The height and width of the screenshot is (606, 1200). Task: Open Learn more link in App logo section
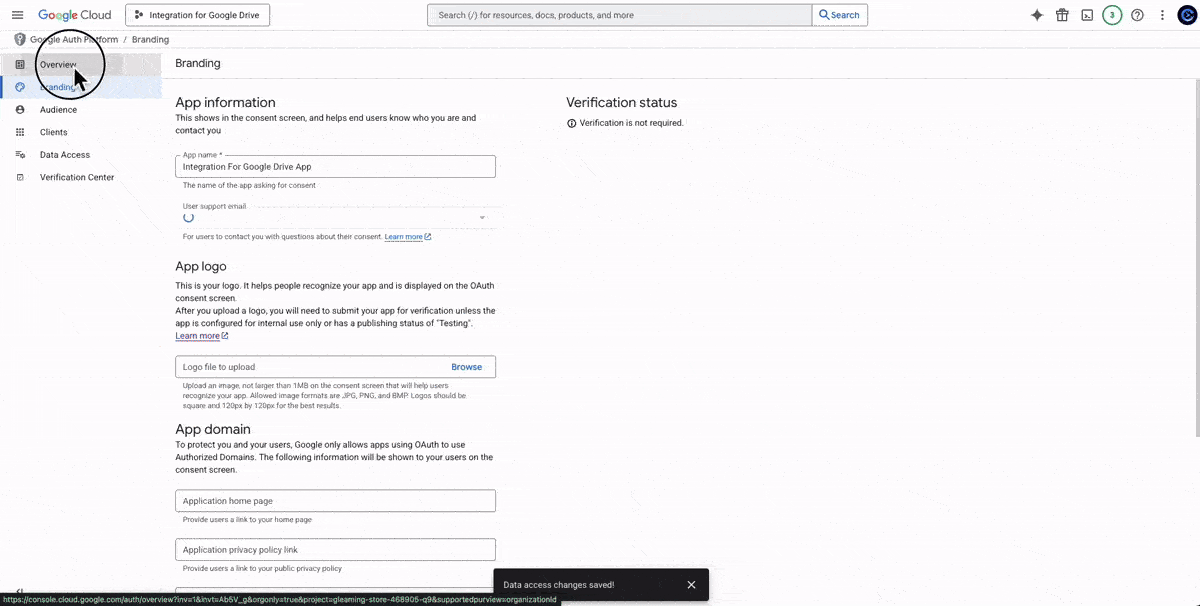202,336
